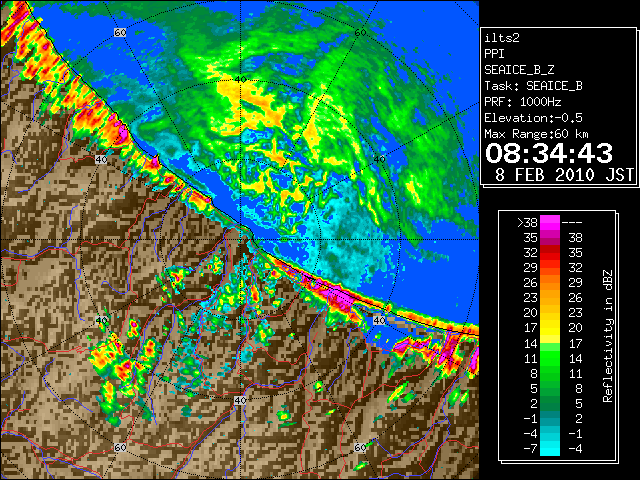640x480 pixels.
Task: Click the 40 range label due north of the radar
Action: (240, 80)
